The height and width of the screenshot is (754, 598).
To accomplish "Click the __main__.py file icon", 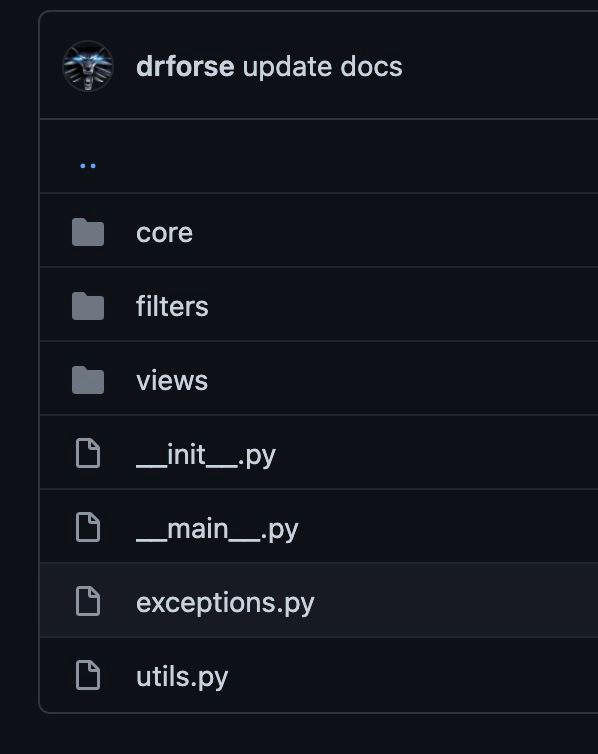I will tap(88, 527).
